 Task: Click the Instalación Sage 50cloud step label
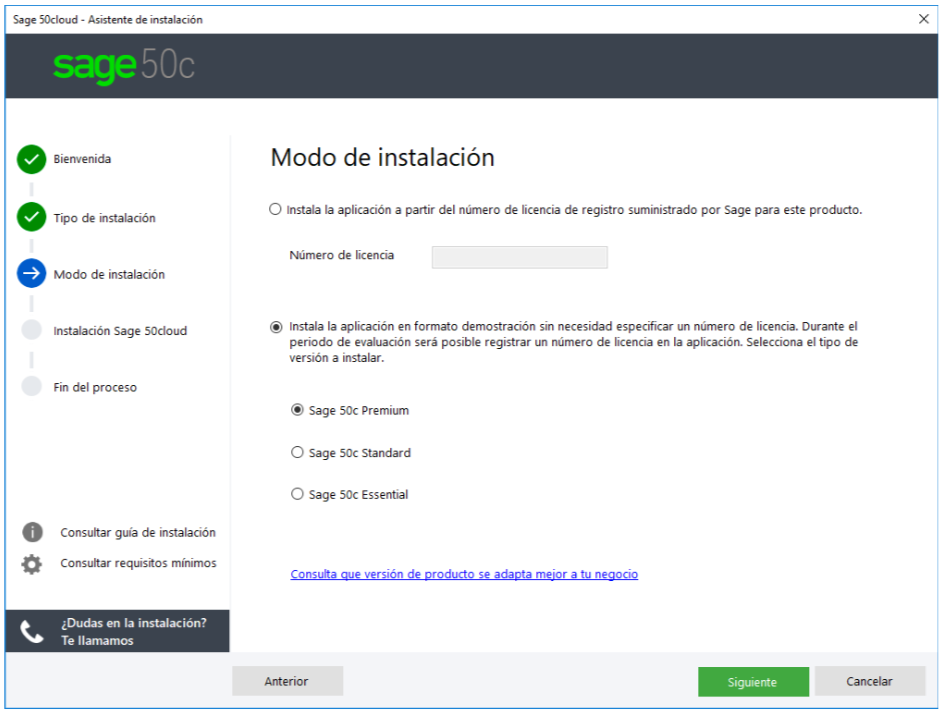point(120,331)
